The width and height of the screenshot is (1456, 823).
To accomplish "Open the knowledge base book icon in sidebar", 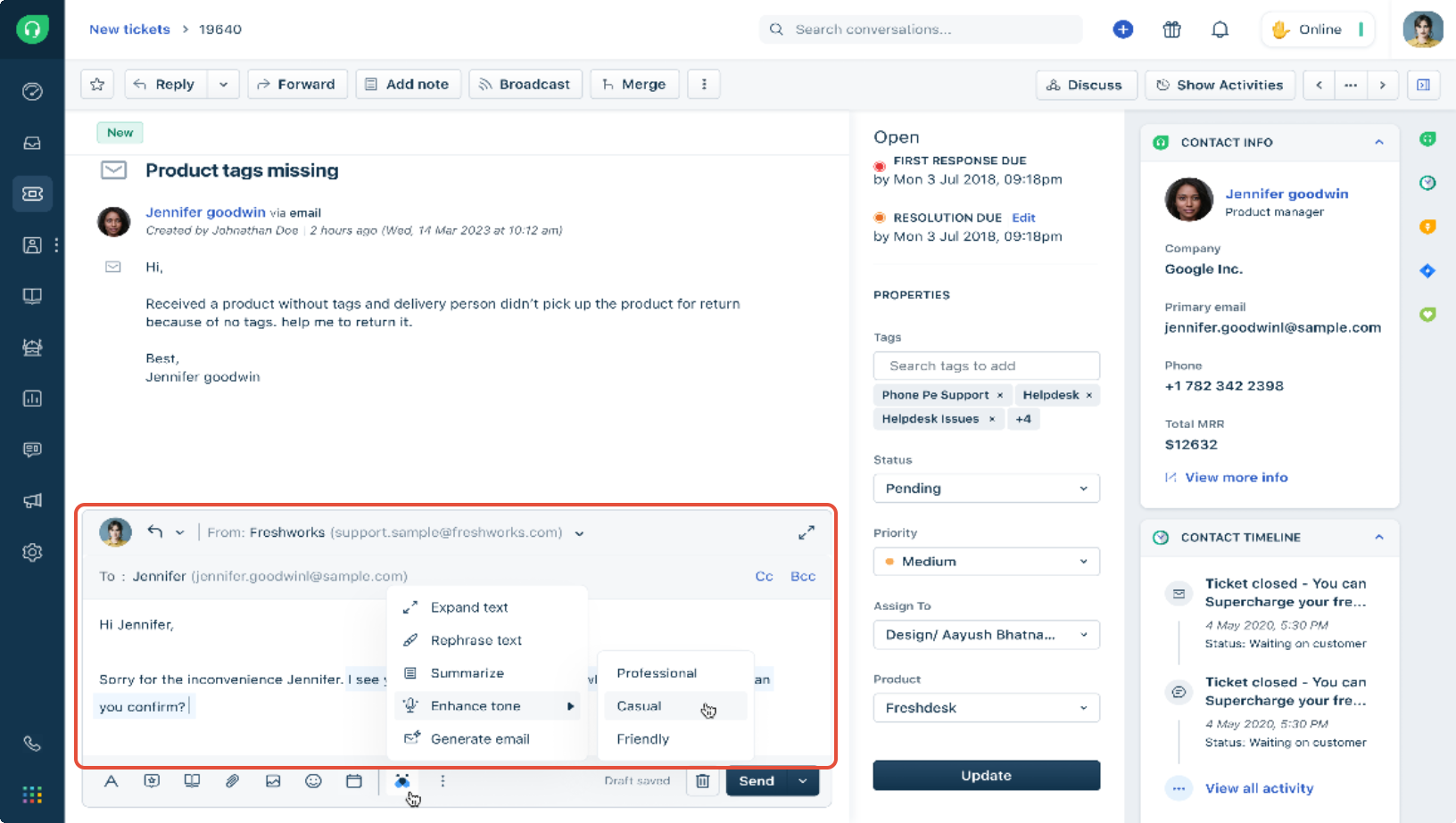I will click(x=32, y=296).
